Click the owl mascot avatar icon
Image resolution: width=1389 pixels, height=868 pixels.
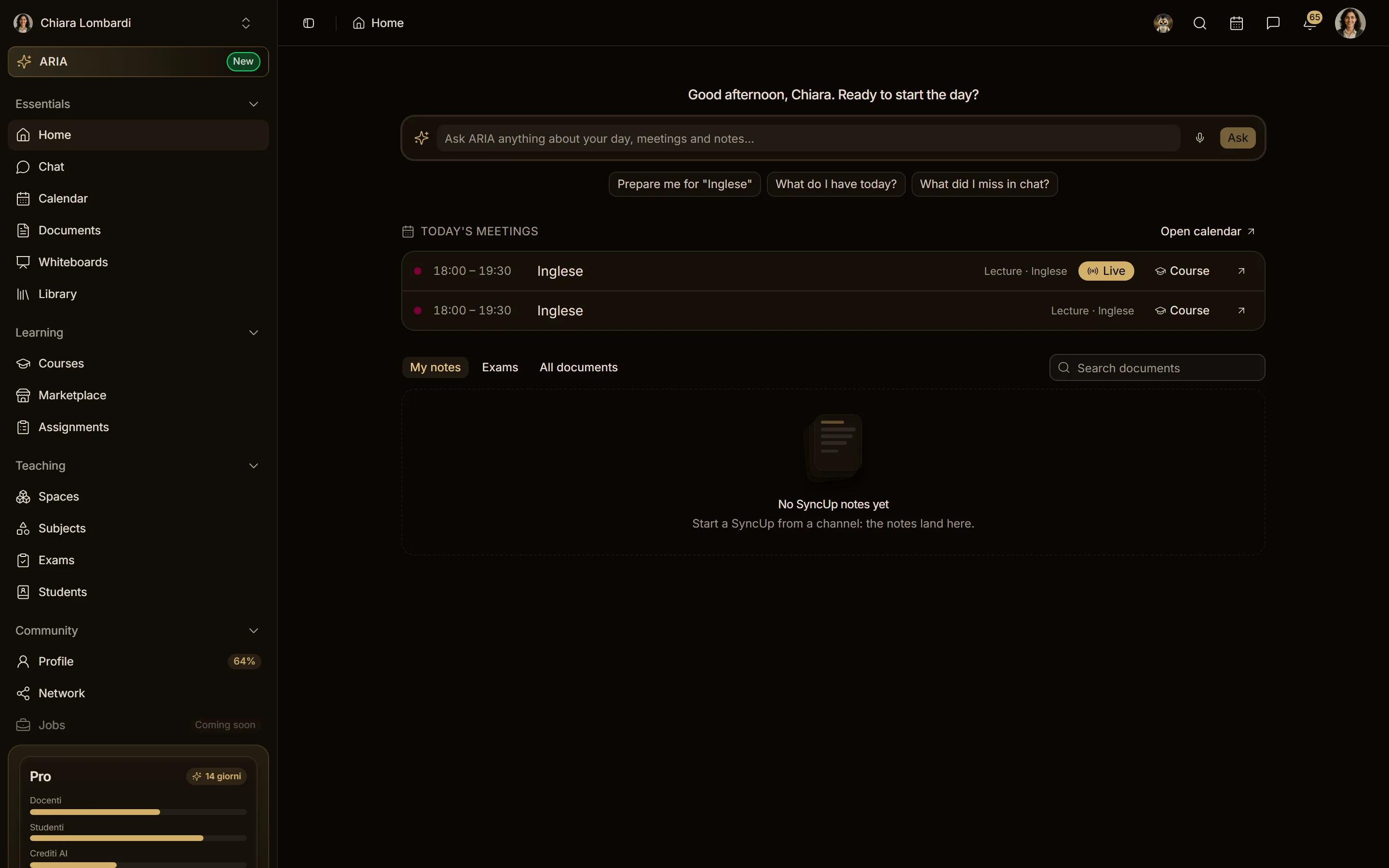pyautogui.click(x=1163, y=23)
